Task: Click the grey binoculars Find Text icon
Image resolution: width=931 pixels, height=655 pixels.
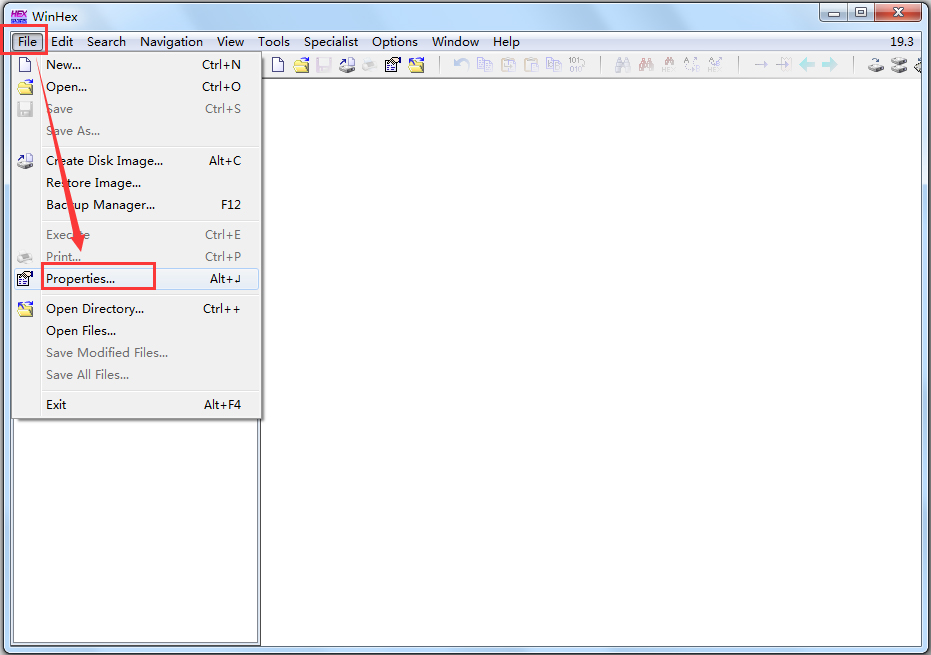Action: point(622,64)
